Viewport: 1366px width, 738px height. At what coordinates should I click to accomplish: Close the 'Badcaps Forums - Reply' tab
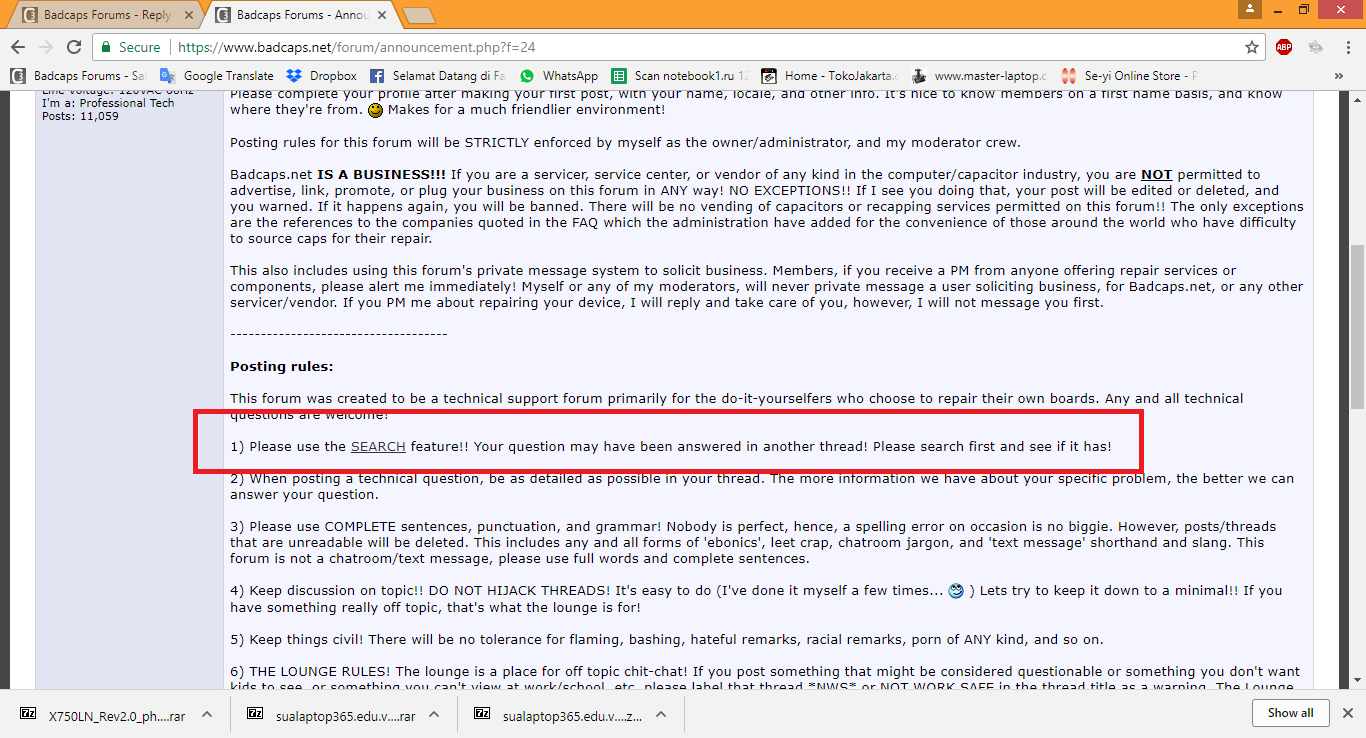coord(189,15)
